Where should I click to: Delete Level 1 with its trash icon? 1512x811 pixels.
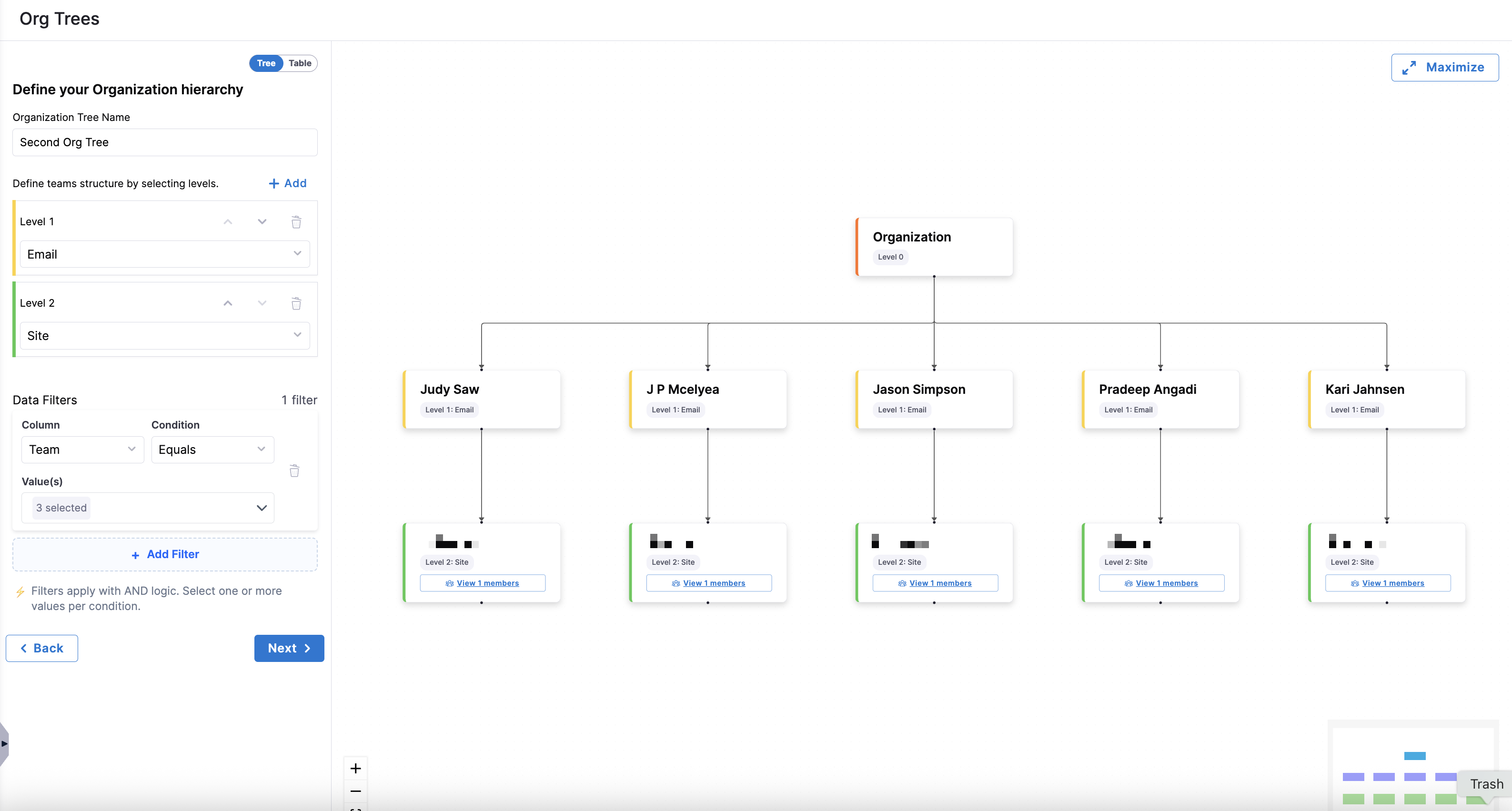296,222
